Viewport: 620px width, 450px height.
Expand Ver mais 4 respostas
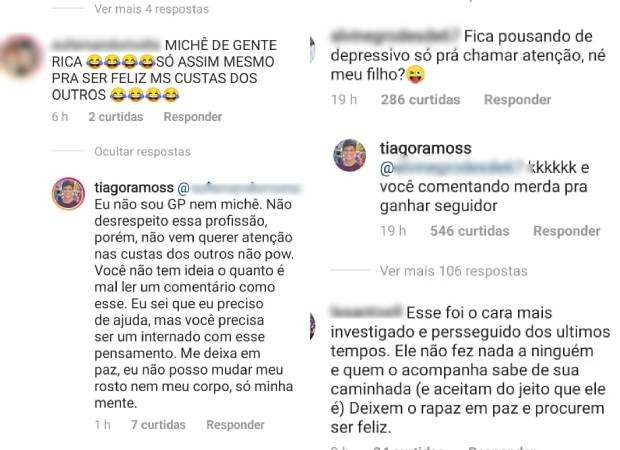(151, 9)
